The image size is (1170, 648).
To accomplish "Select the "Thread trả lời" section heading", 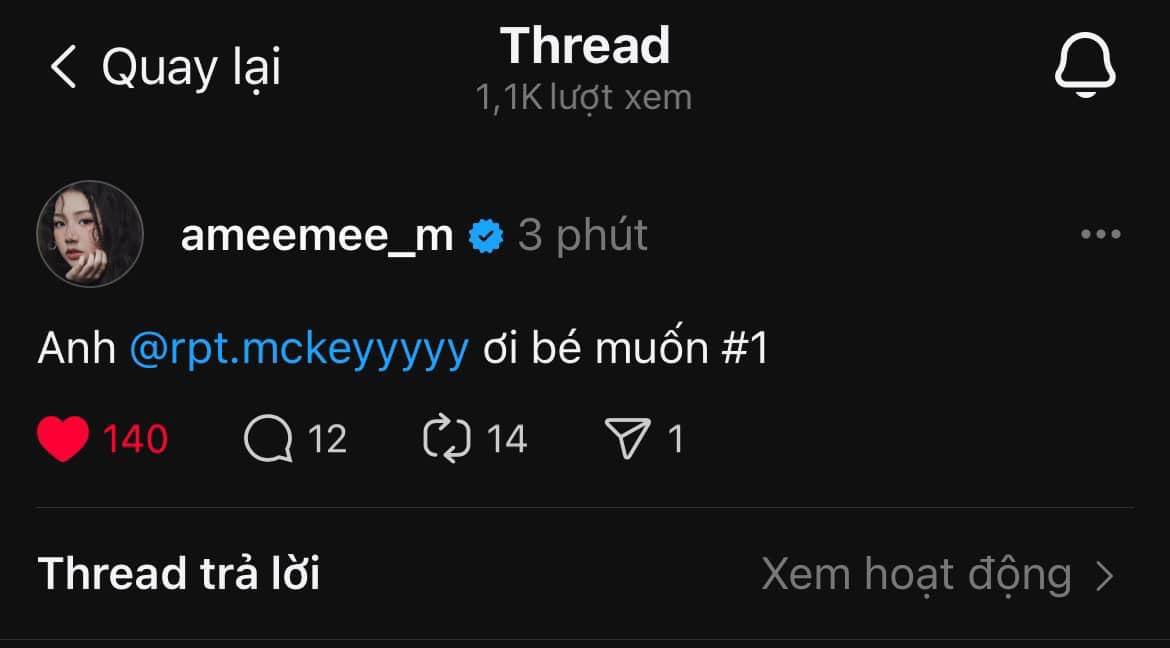I will click(x=179, y=575).
